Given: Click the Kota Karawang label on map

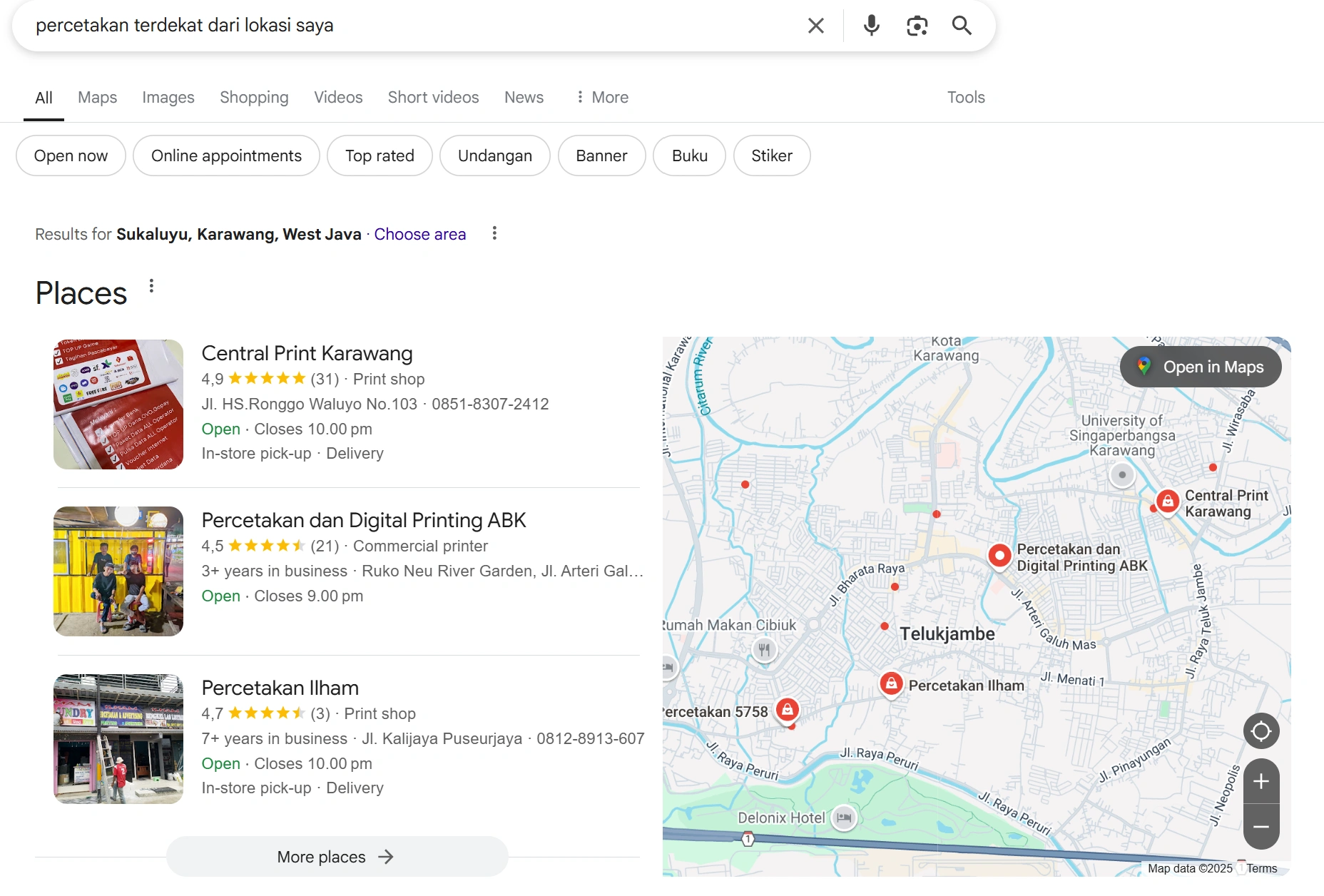Looking at the screenshot, I should pyautogui.click(x=946, y=348).
